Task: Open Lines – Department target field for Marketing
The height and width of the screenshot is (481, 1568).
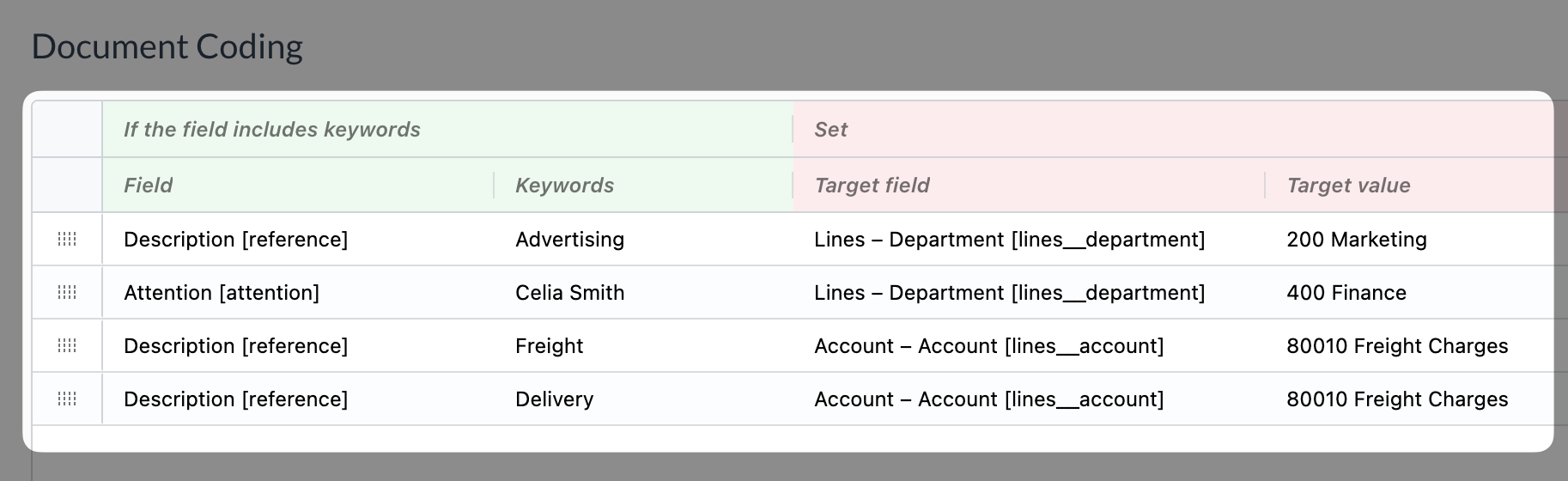Action: click(1029, 239)
